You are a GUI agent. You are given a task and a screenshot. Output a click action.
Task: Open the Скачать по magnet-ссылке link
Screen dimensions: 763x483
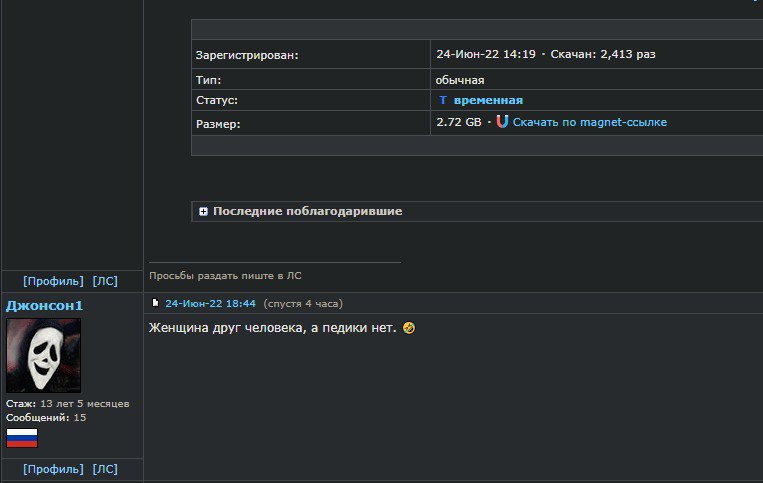[x=589, y=122]
